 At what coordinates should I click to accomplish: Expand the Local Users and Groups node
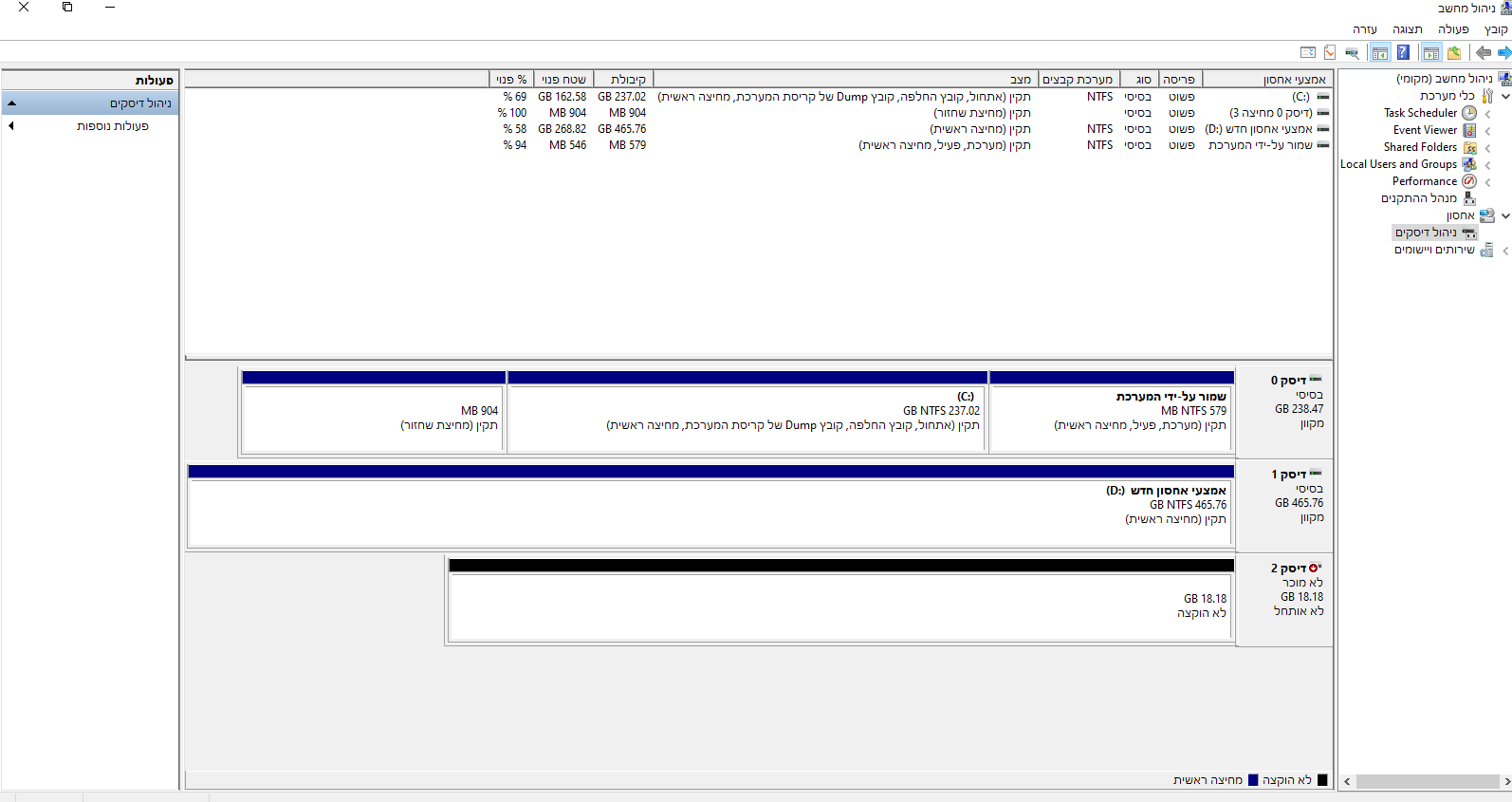(1487, 164)
